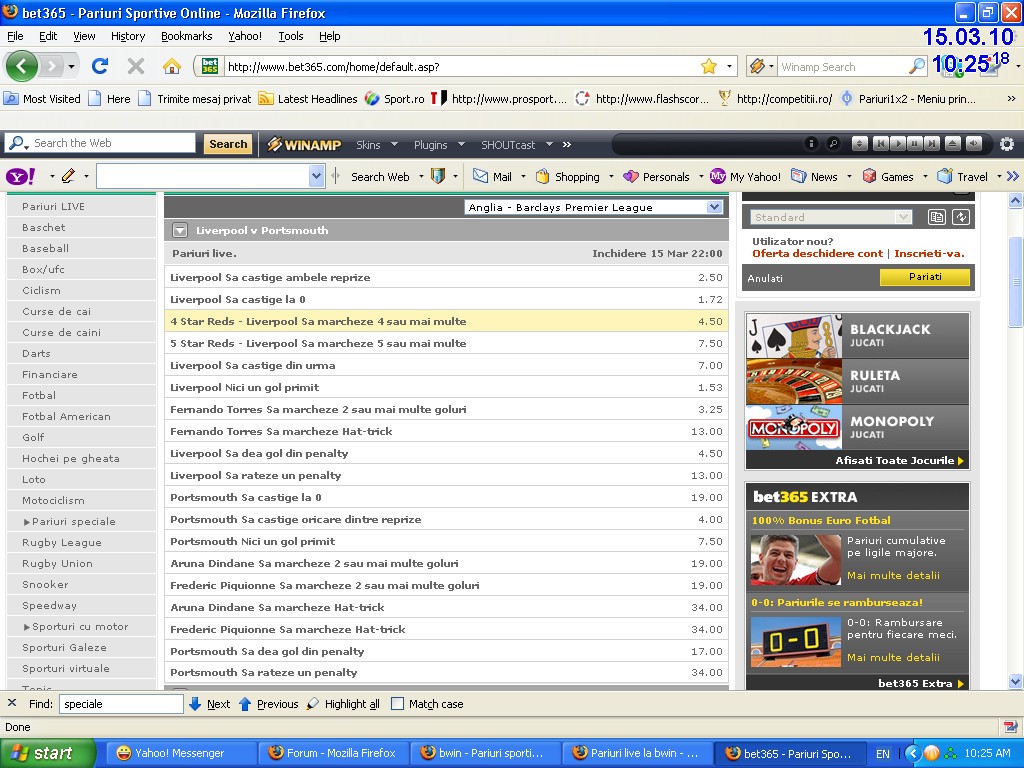Image resolution: width=1024 pixels, height=768 pixels.
Task: Click the 4.50 odds for 4 Star Reds
Action: click(710, 321)
